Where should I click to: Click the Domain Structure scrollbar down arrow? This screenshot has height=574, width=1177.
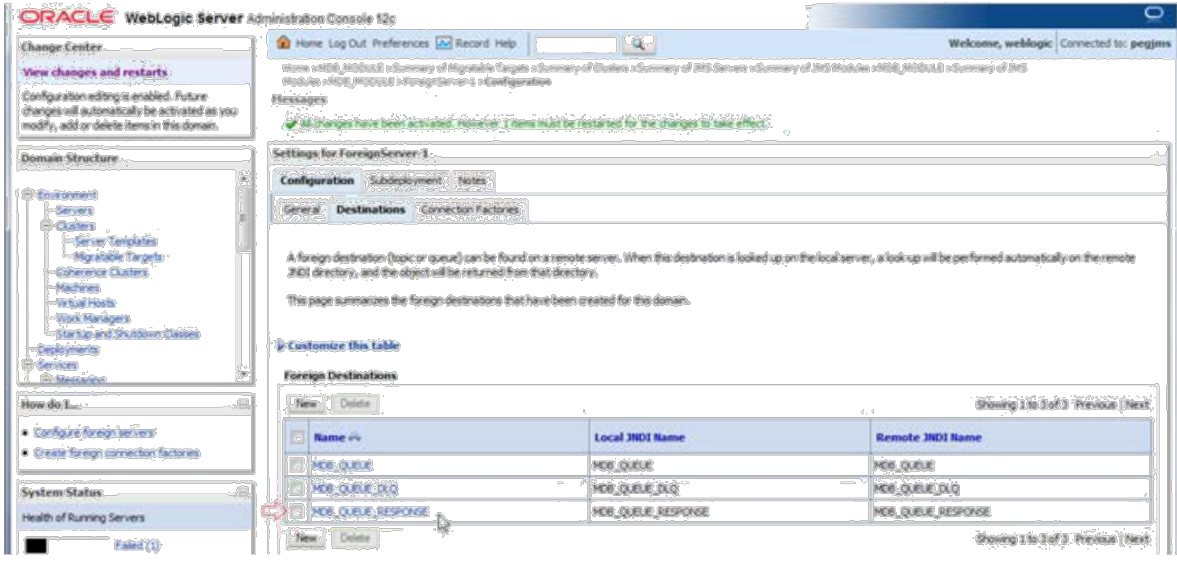[x=242, y=373]
